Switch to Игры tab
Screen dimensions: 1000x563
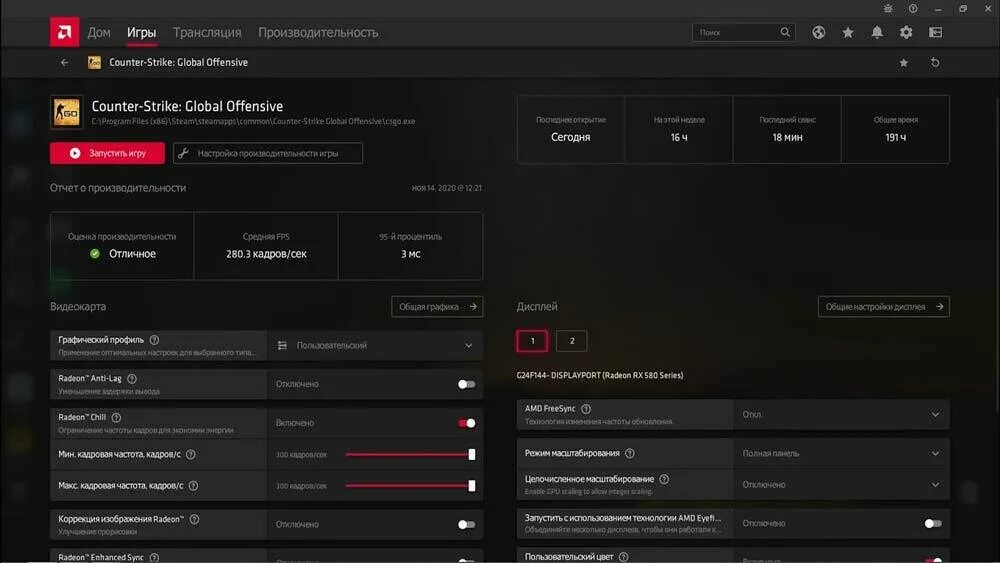142,33
